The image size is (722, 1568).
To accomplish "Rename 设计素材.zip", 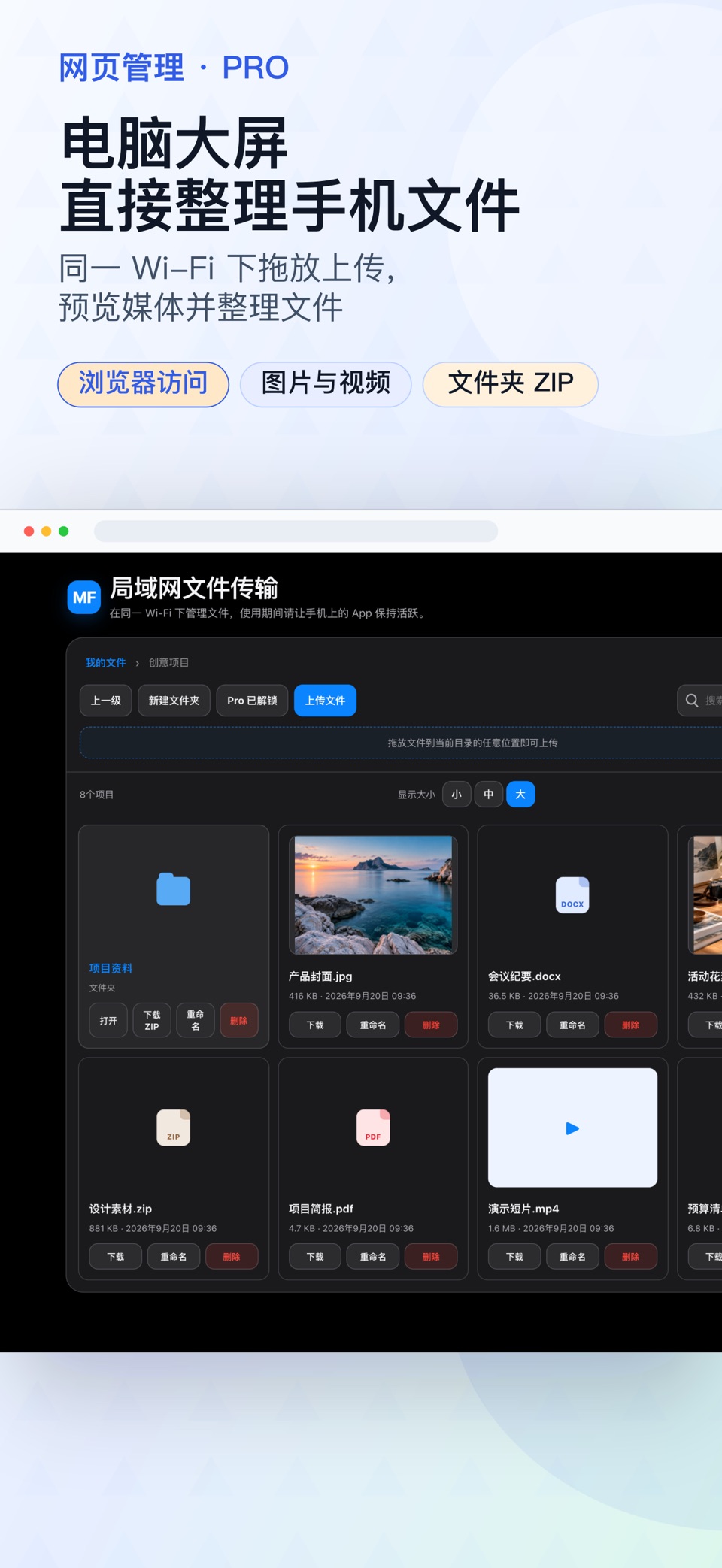I will (174, 1257).
